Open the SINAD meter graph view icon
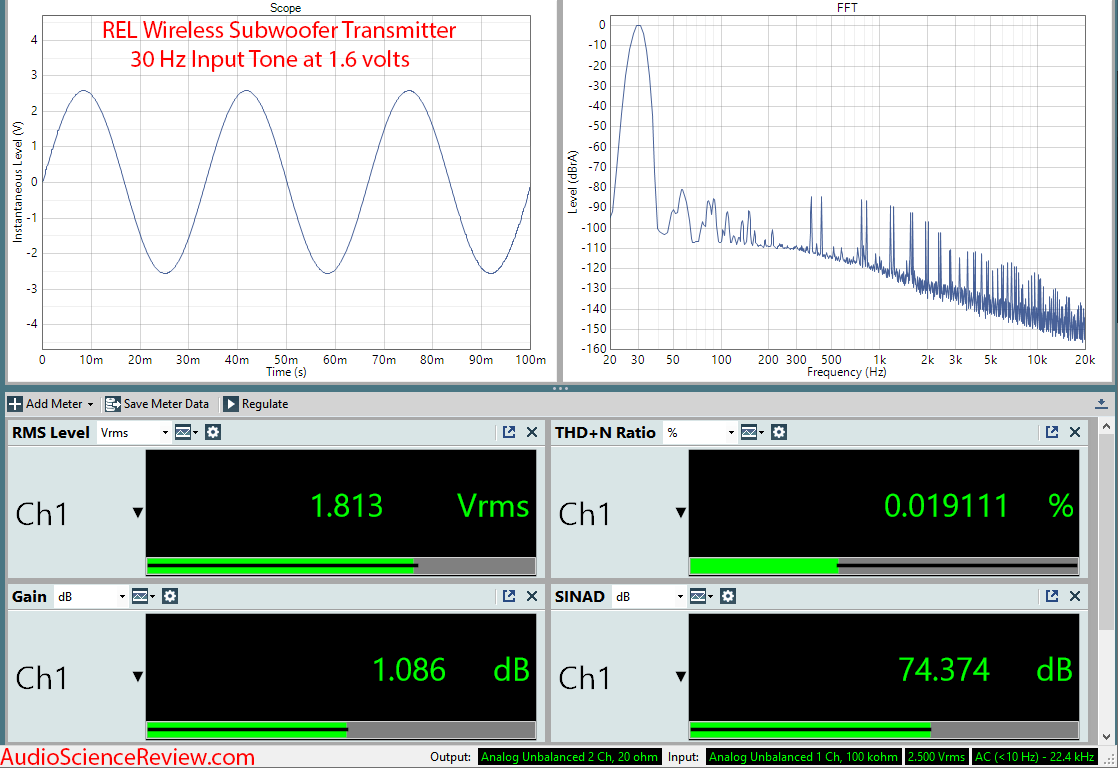The width and height of the screenshot is (1118, 768). 700,596
